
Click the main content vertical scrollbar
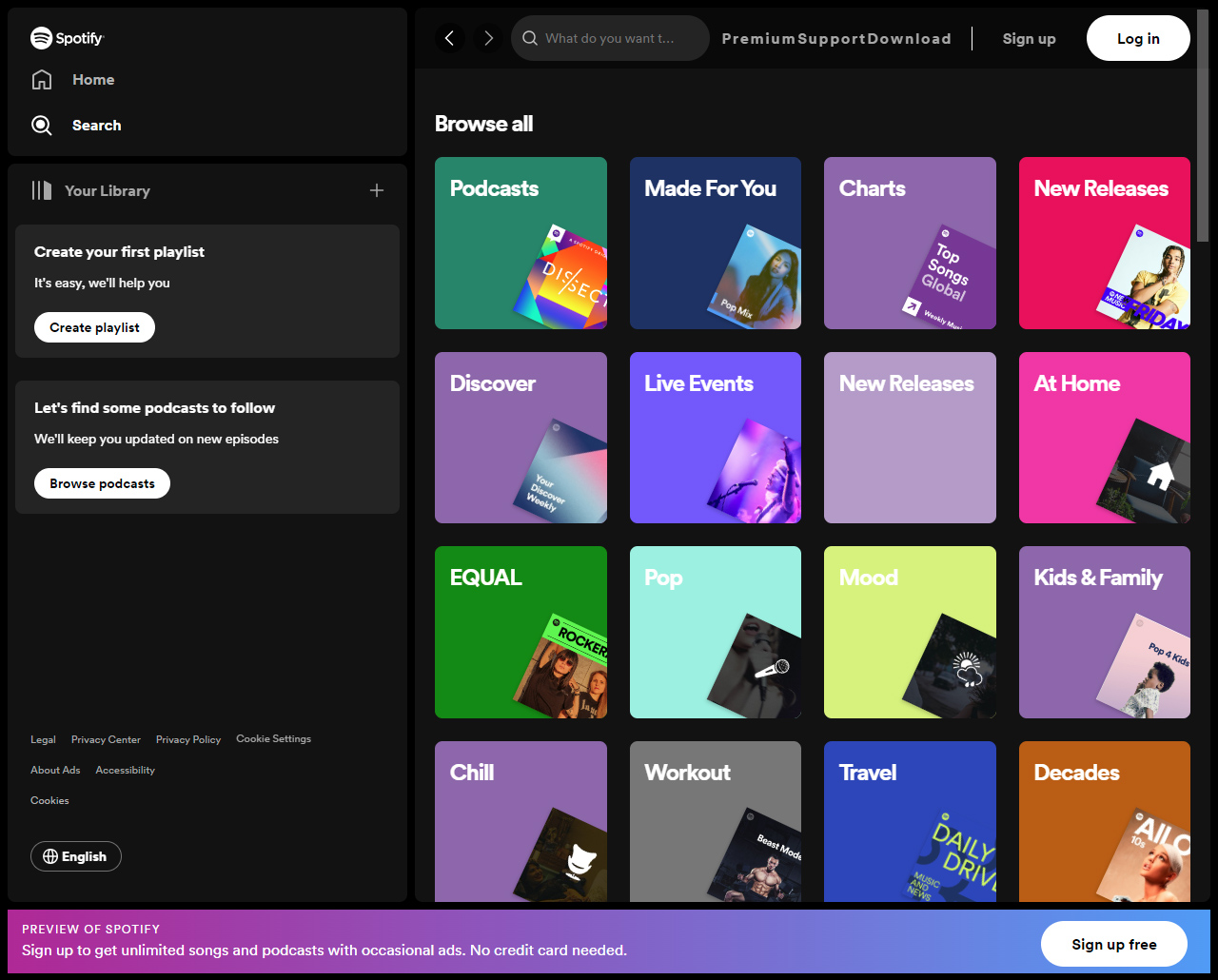point(1203,127)
